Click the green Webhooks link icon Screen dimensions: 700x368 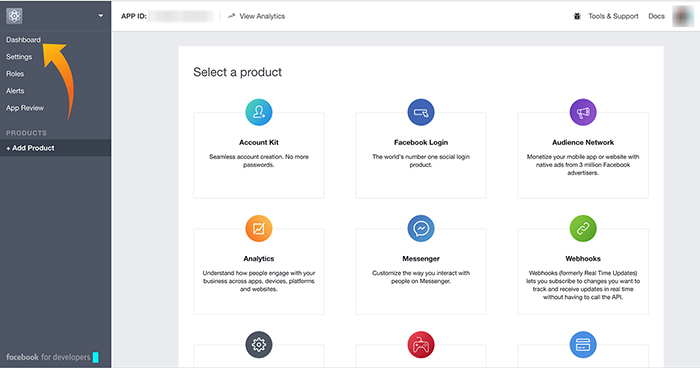(x=583, y=228)
